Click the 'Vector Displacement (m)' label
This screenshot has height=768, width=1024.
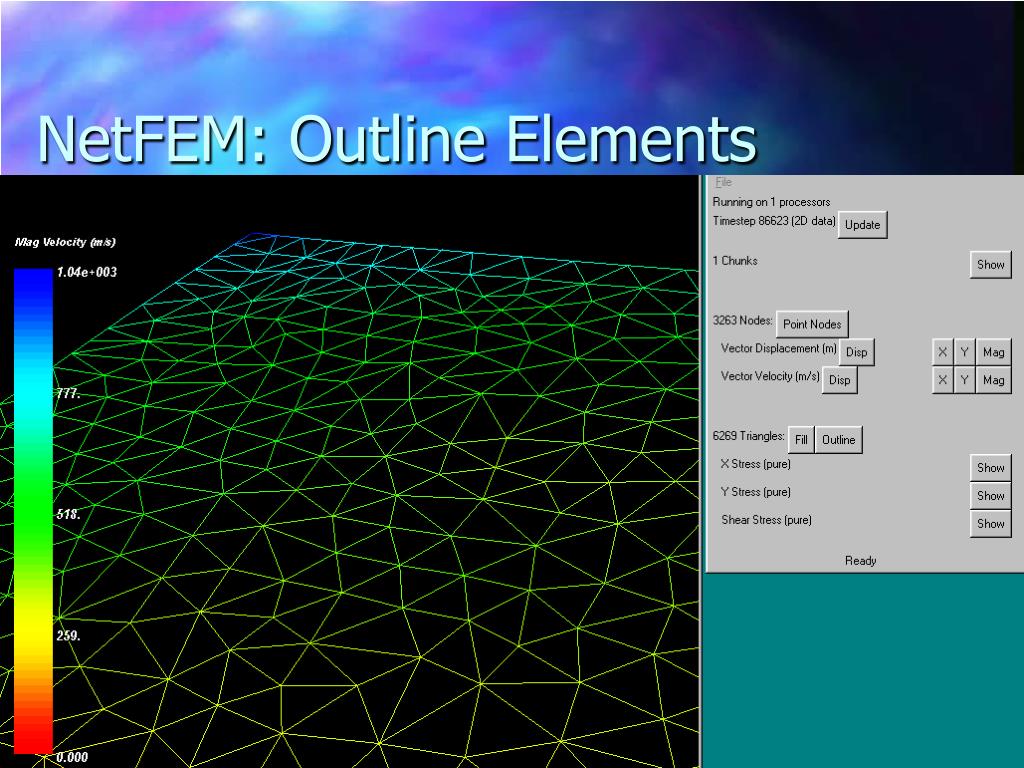(x=778, y=348)
